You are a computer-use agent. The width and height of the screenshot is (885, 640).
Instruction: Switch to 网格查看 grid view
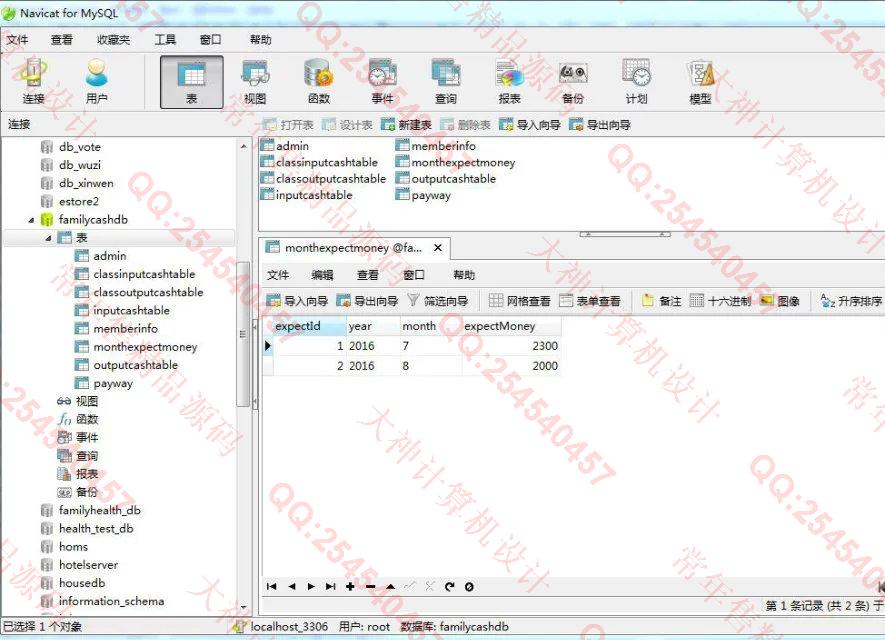[520, 301]
